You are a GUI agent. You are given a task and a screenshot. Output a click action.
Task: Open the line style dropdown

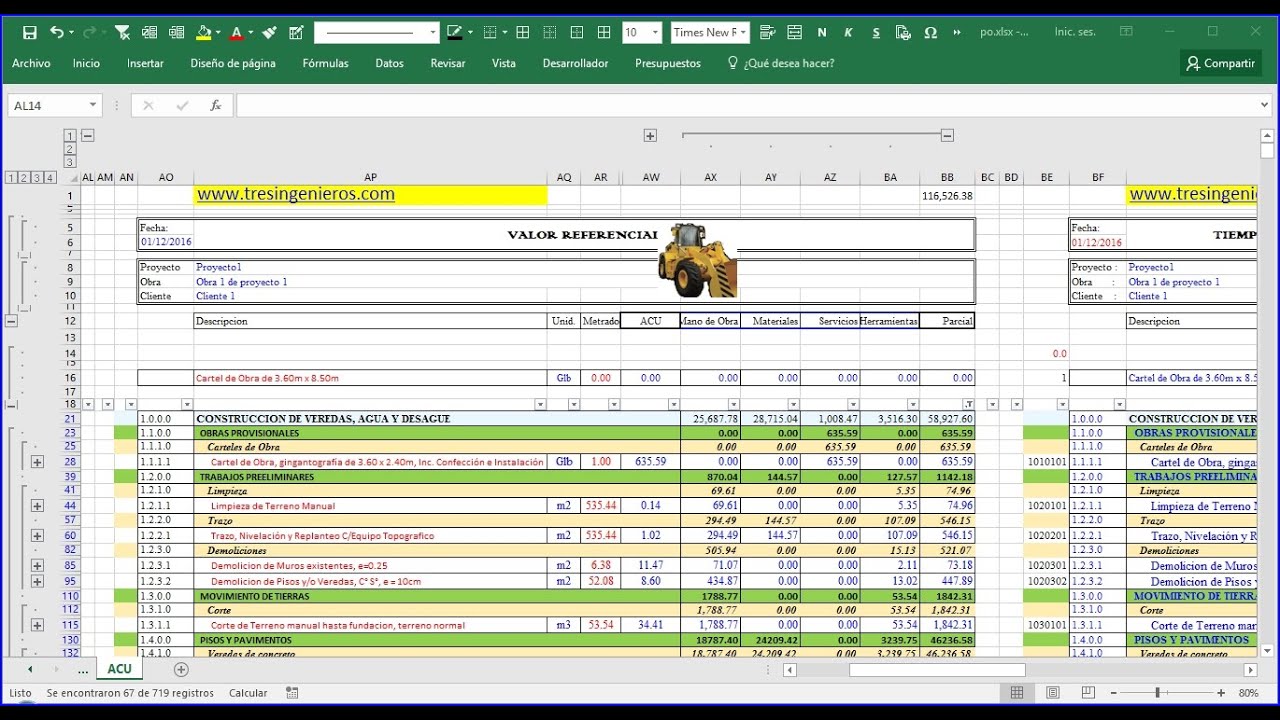click(433, 33)
